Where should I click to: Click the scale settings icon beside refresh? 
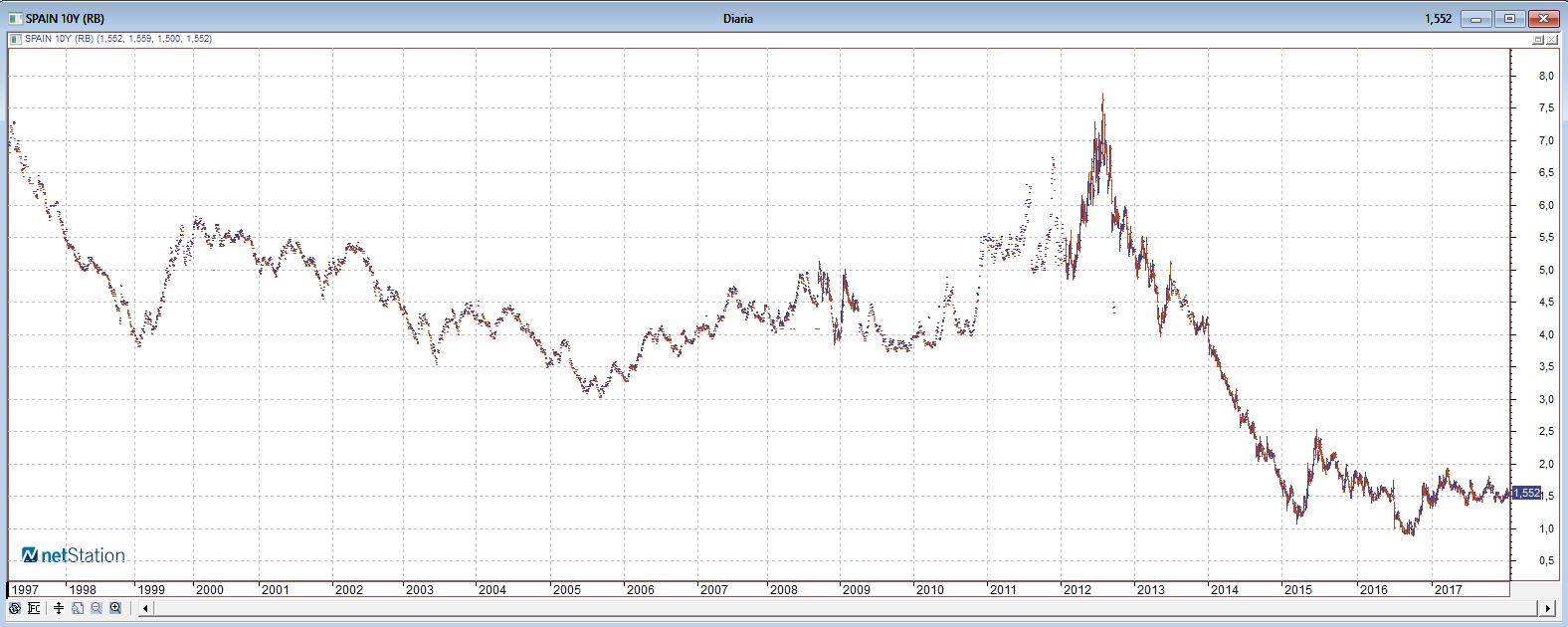click(x=34, y=608)
